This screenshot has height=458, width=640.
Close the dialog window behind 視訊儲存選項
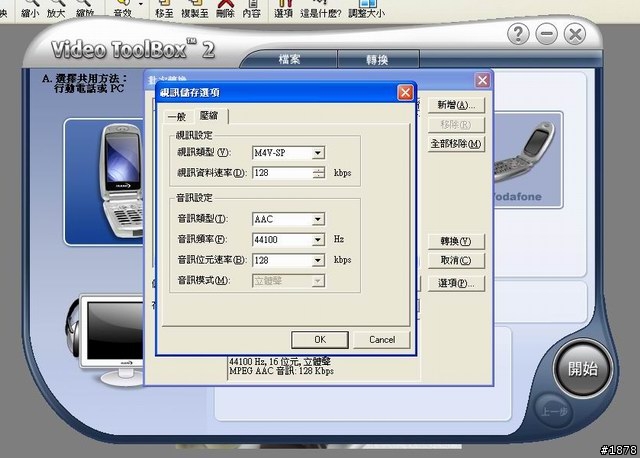coord(482,80)
